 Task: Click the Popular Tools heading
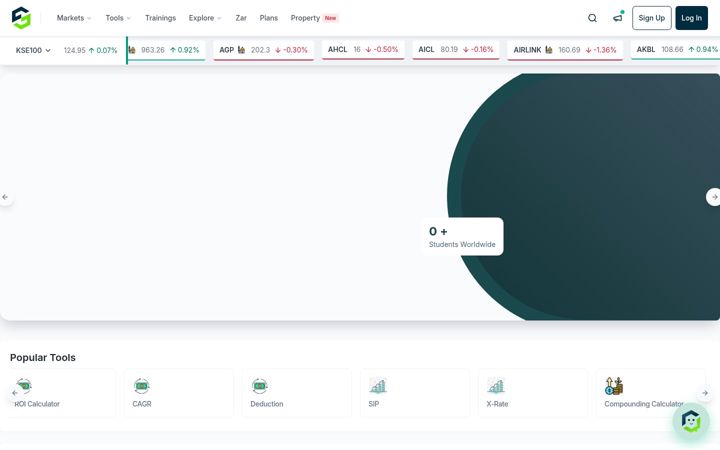coord(43,357)
